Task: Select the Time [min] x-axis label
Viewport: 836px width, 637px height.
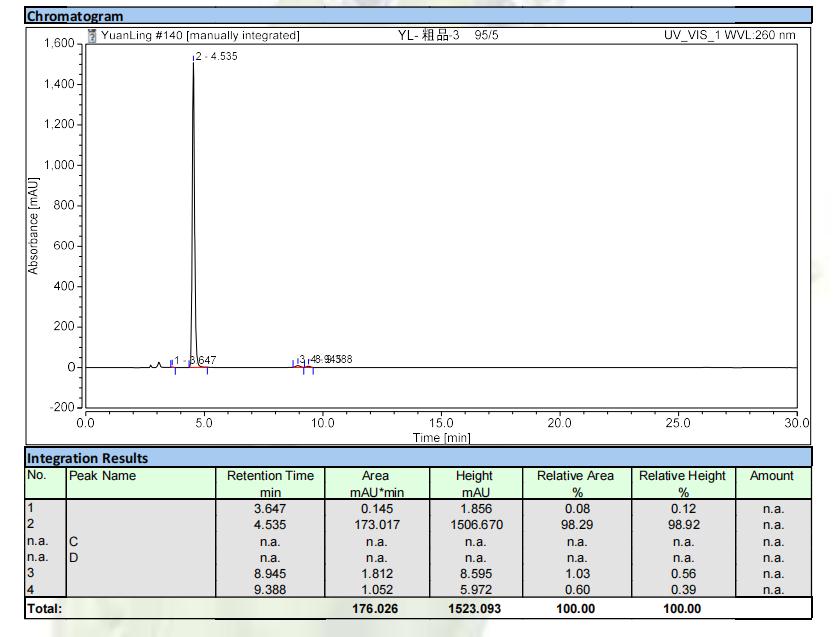Action: click(442, 438)
